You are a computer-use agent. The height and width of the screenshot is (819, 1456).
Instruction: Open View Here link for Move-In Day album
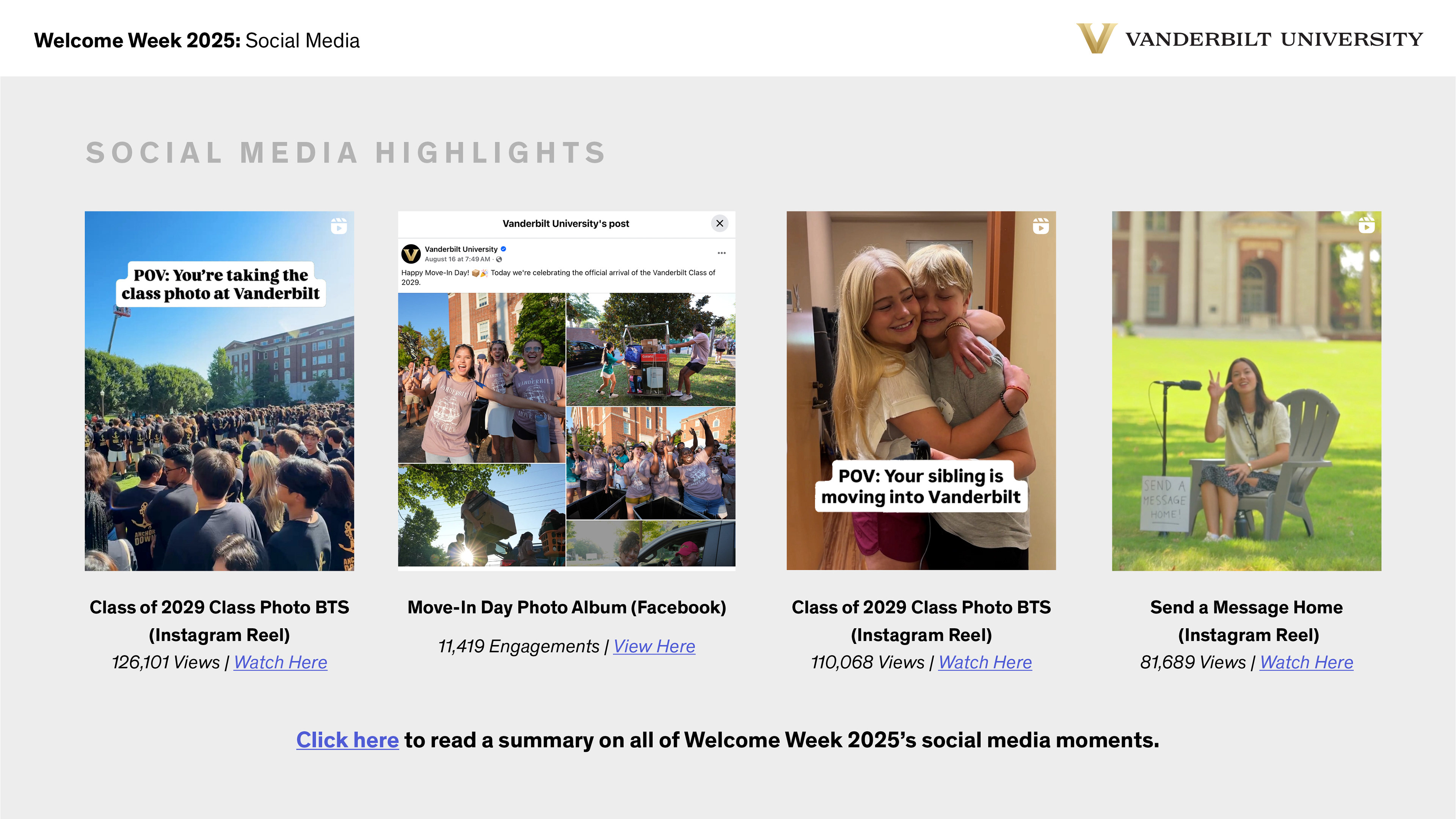[654, 646]
